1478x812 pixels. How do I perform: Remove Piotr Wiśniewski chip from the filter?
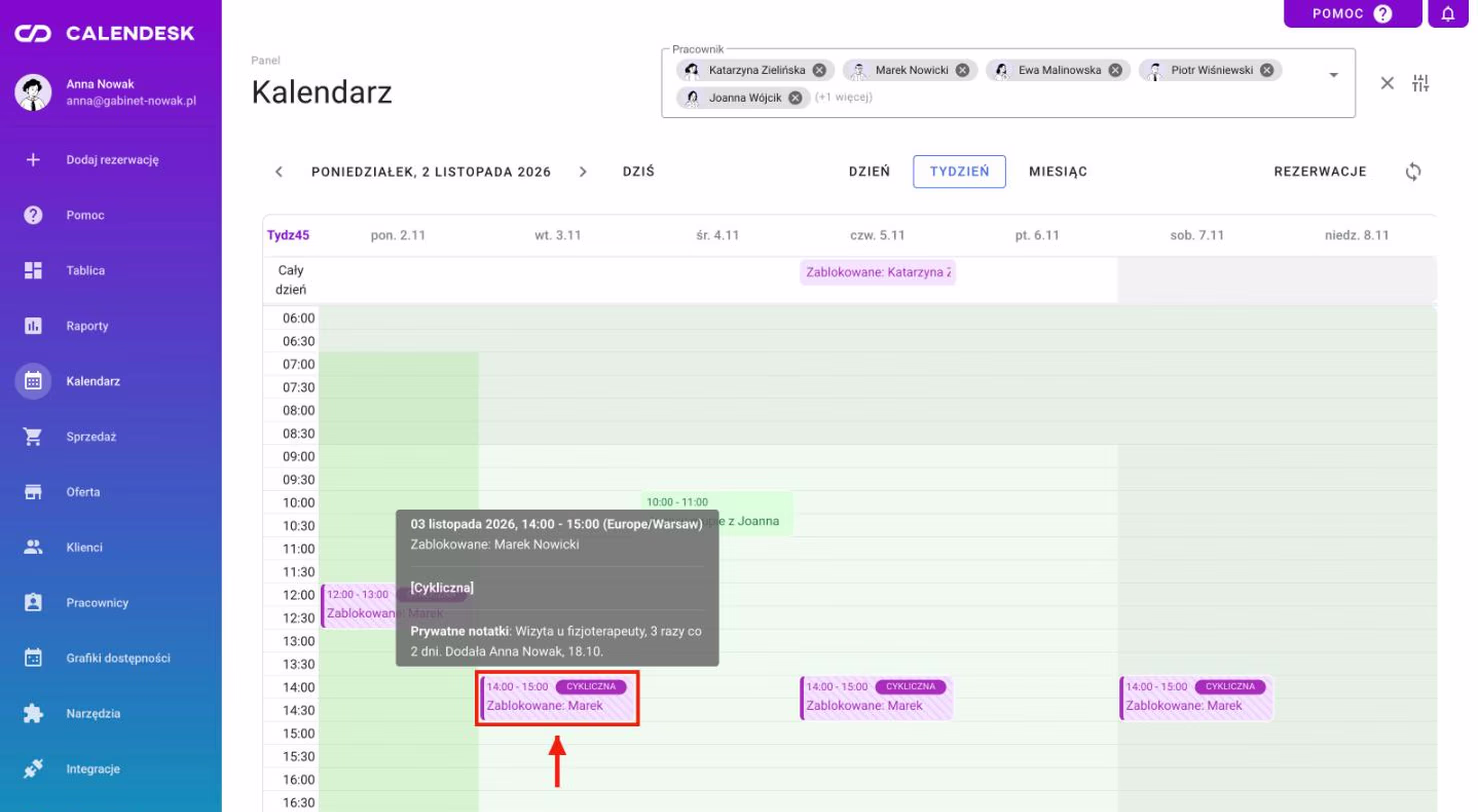click(1266, 70)
